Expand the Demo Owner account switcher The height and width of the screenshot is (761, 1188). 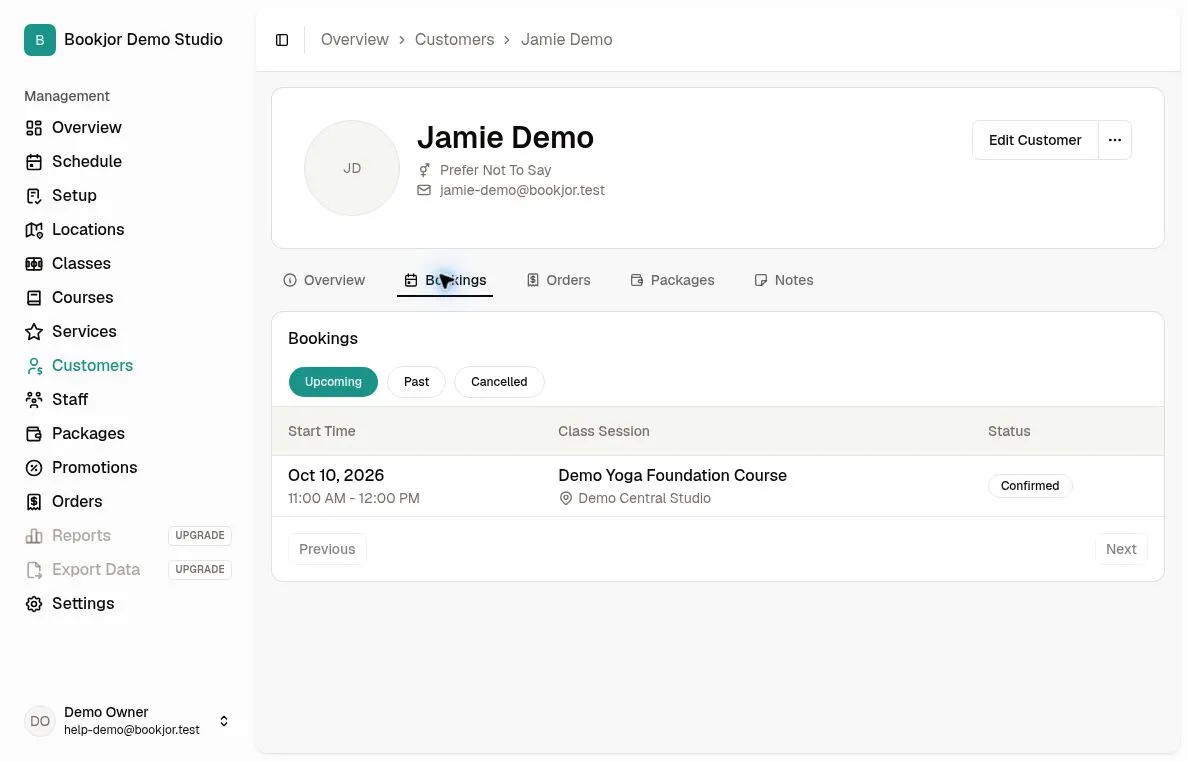pyautogui.click(x=224, y=721)
